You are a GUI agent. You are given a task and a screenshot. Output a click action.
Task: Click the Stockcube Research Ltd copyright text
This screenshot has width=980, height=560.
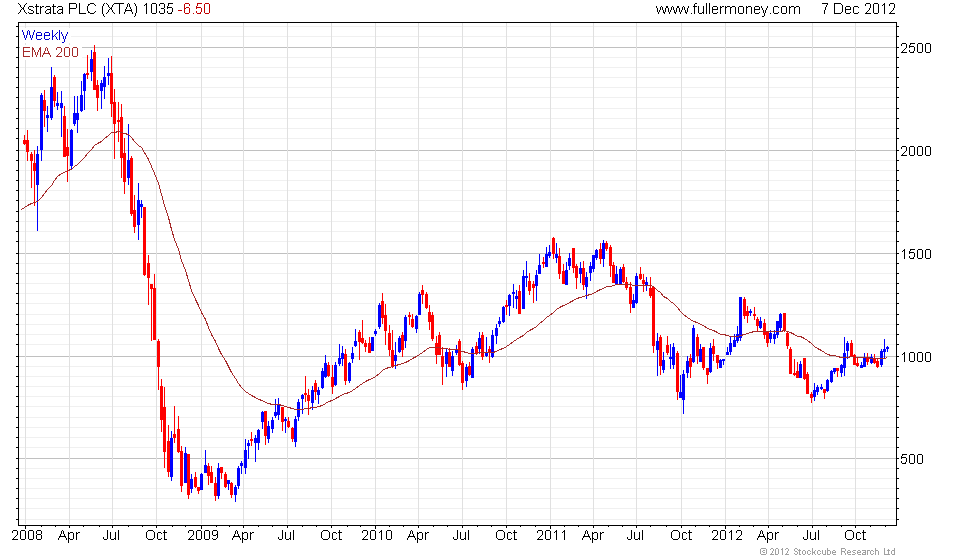pos(828,552)
